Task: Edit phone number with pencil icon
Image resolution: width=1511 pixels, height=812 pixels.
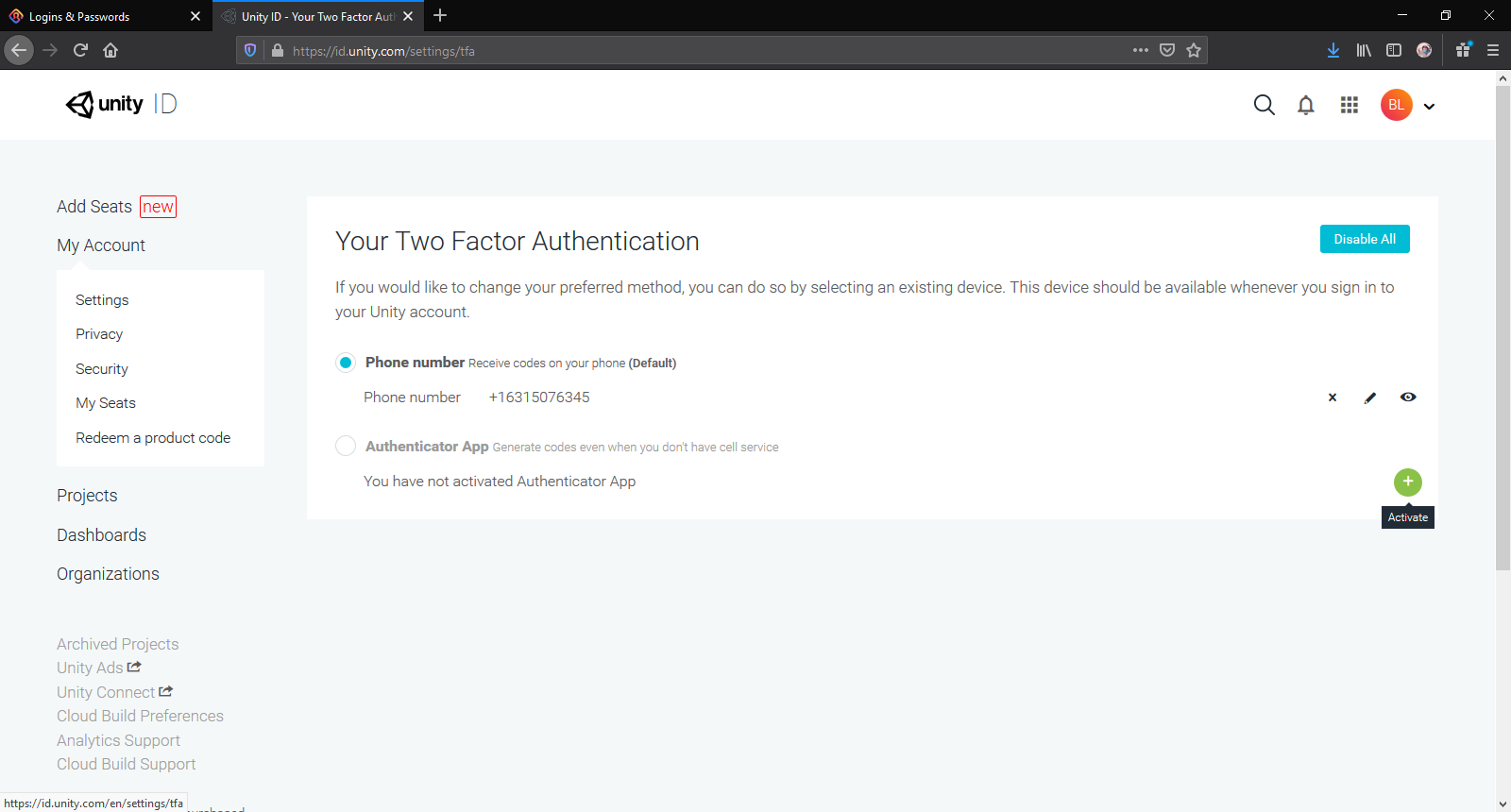Action: click(1370, 398)
